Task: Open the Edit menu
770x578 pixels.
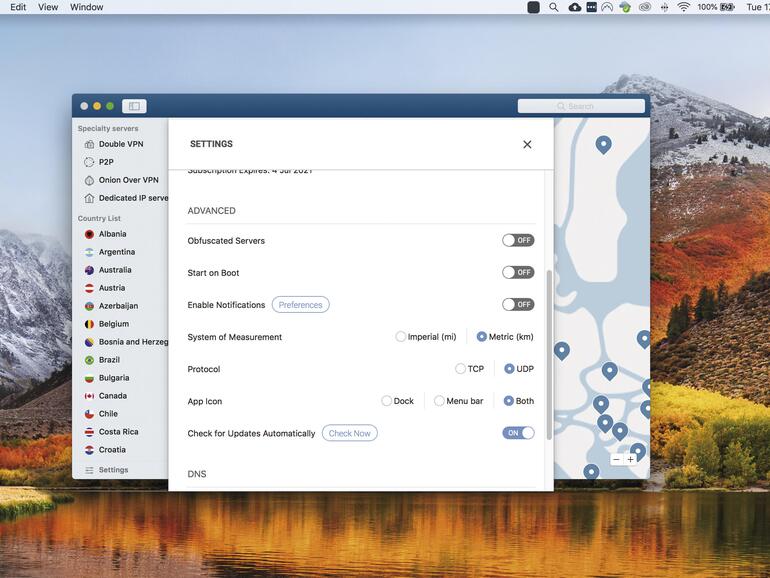Action: pos(18,7)
